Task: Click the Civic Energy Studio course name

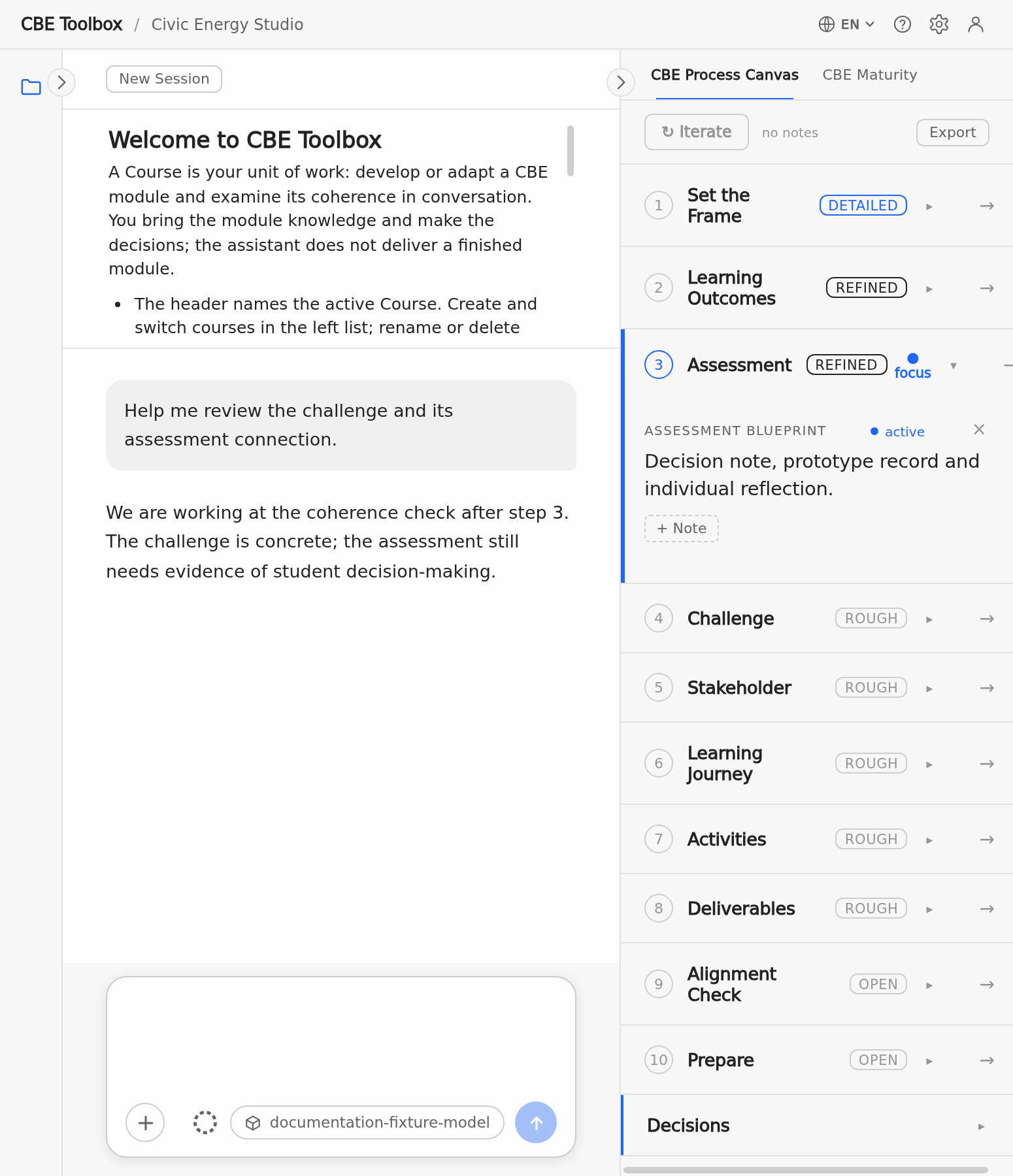Action: [227, 24]
